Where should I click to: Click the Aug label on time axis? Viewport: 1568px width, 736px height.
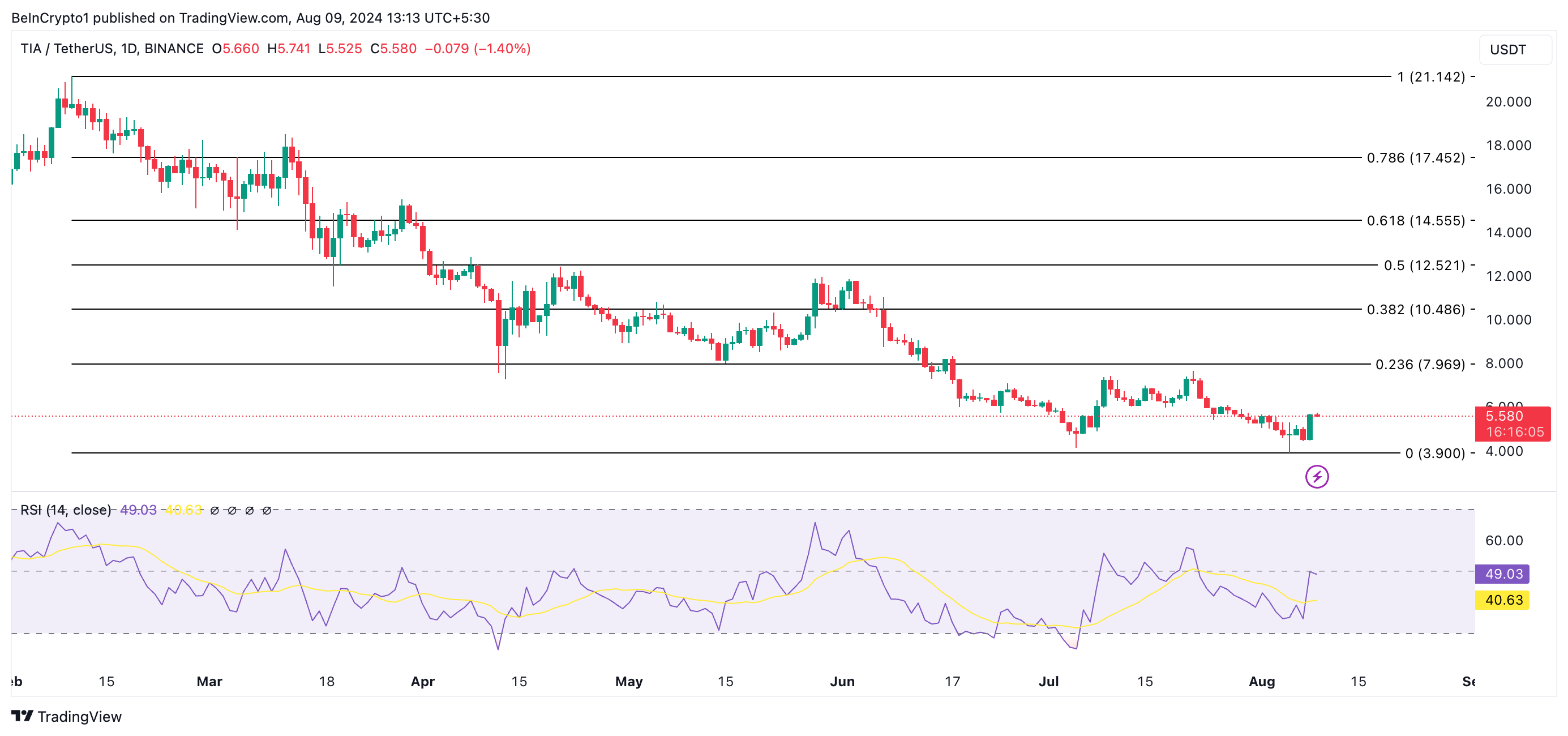click(x=1261, y=681)
